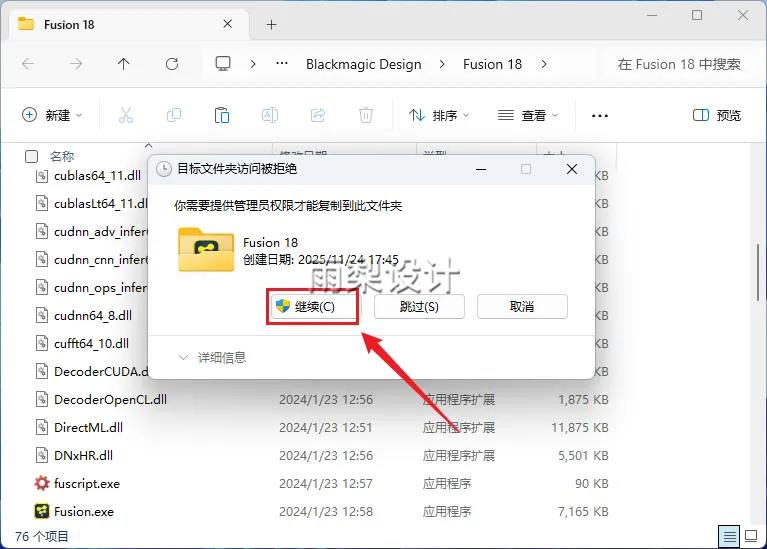767x549 pixels.
Task: Open the 新建 dropdown
Action: tap(52, 115)
